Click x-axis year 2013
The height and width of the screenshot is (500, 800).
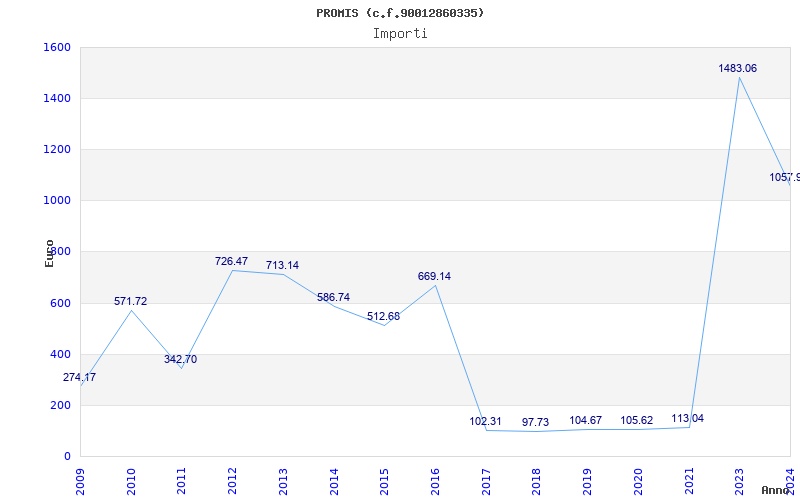[x=283, y=481]
